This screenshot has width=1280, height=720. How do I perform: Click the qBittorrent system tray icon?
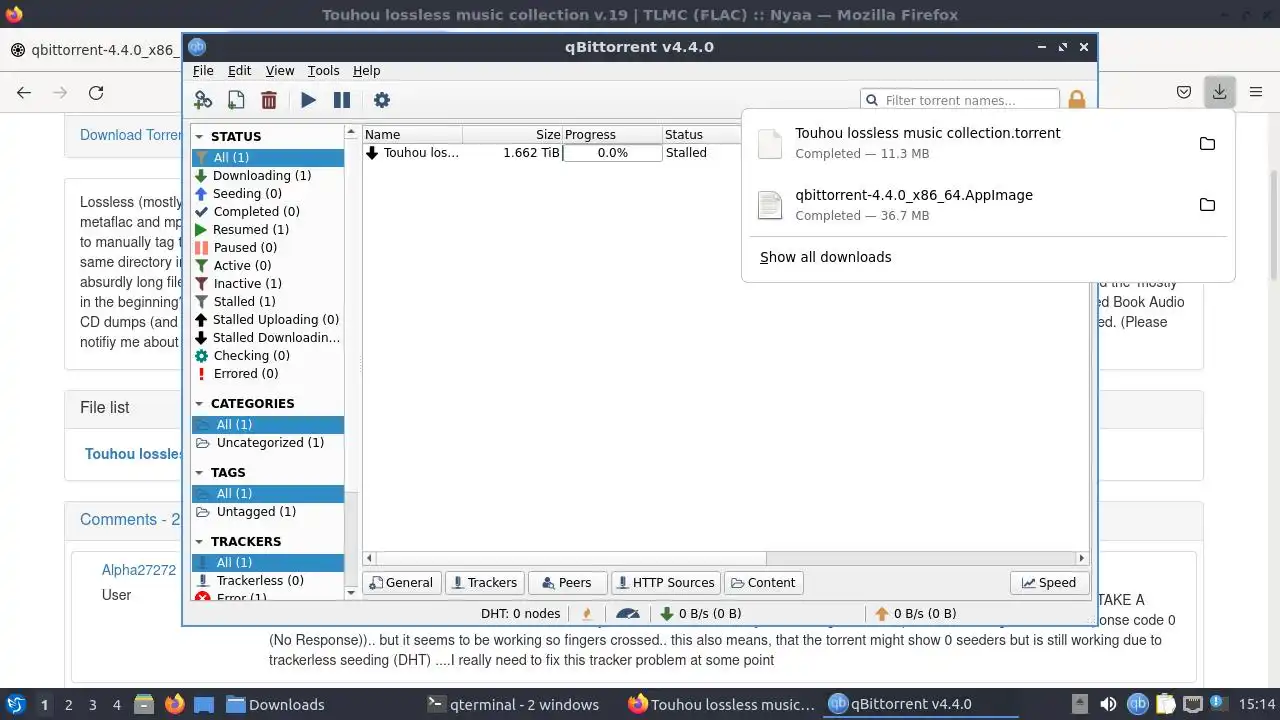coord(1137,704)
